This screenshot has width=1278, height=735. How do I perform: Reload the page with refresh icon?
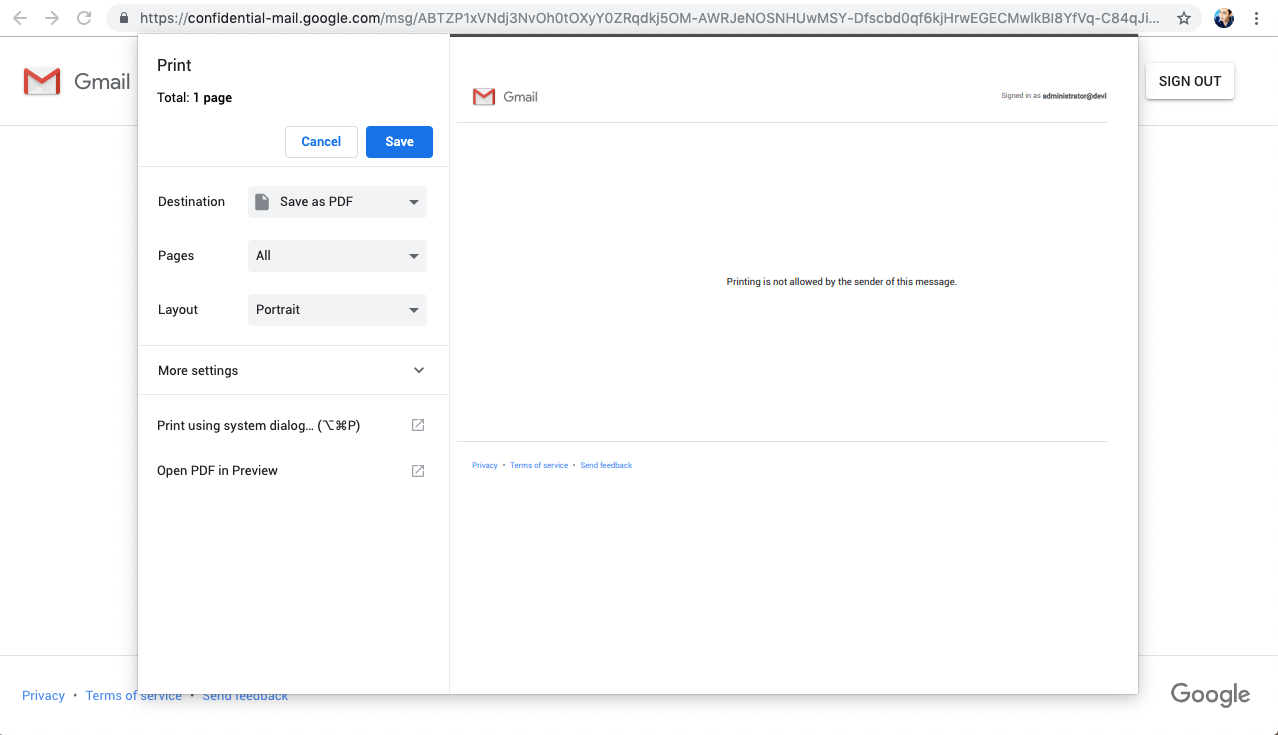coord(85,18)
